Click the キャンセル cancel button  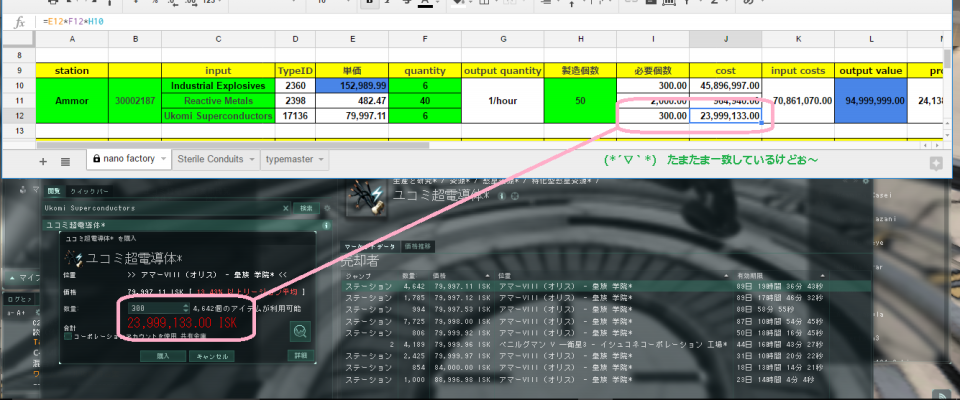211,356
